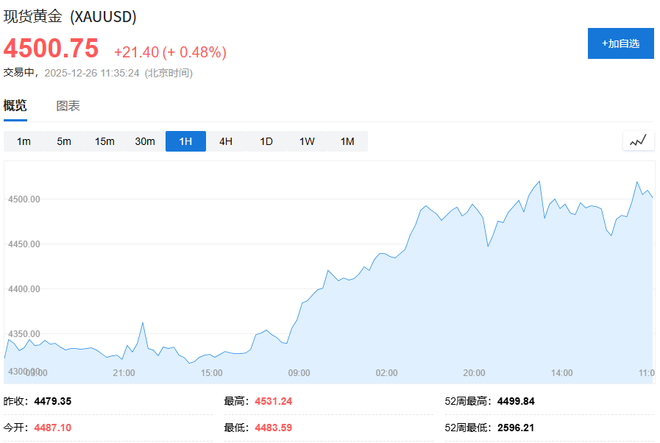Select the 1m one-minute interval

(24, 141)
